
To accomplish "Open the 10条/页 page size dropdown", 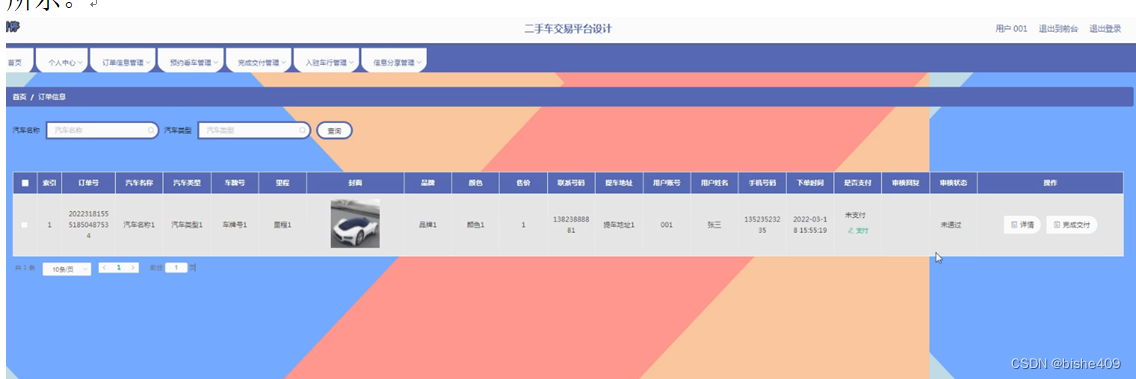I will pos(67,269).
